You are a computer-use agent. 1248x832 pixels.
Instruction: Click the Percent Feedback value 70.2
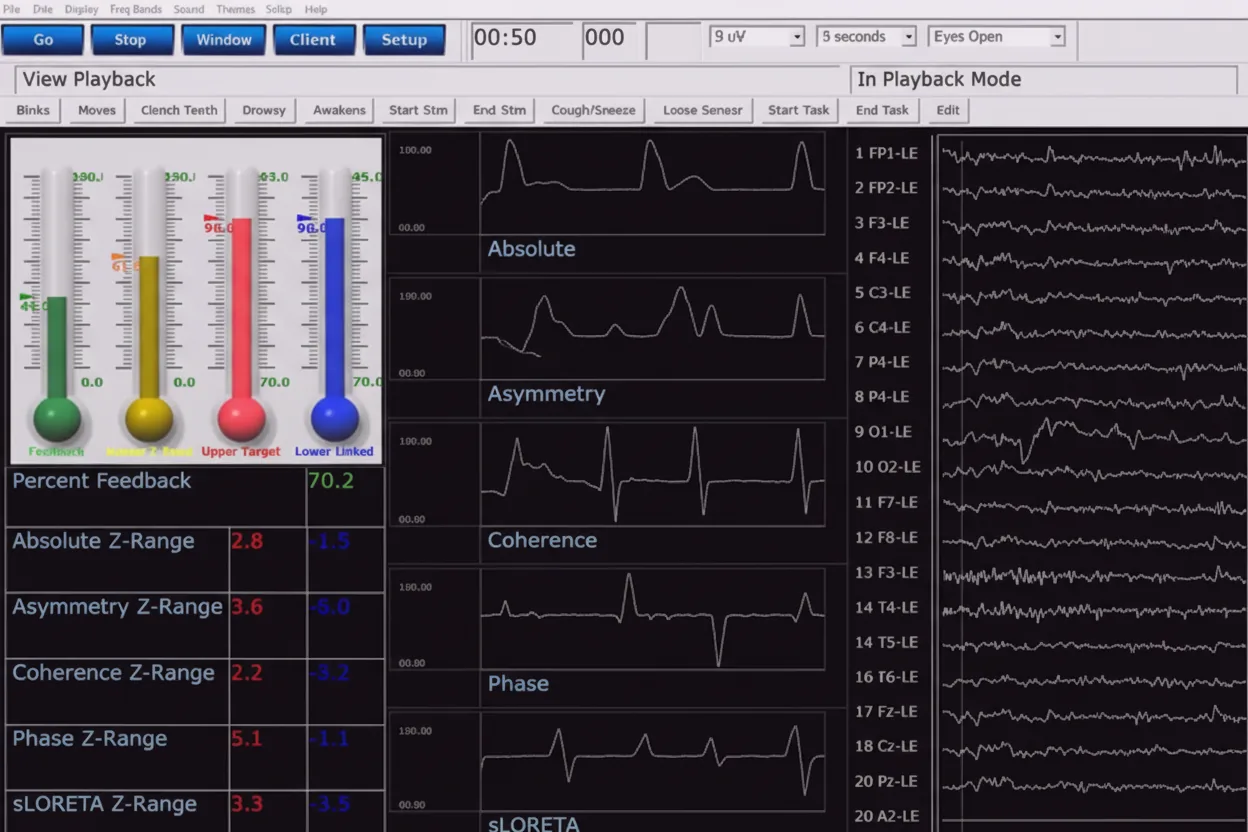point(331,481)
